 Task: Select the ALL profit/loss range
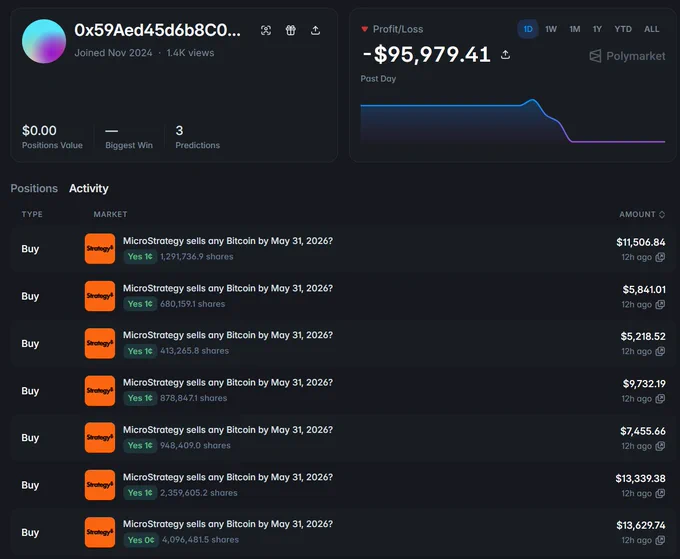(651, 29)
